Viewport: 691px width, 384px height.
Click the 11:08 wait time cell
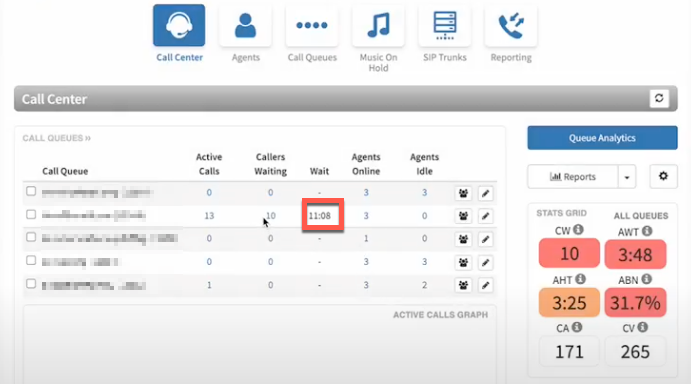(x=319, y=216)
